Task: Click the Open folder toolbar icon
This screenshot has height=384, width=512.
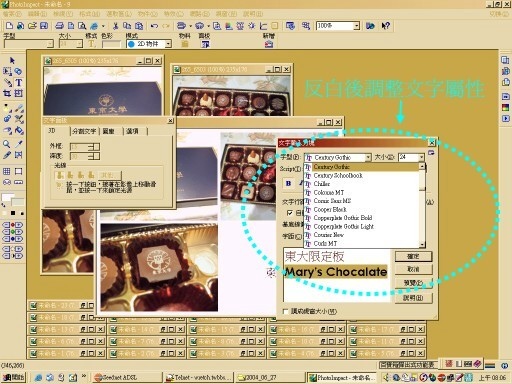Action: click(x=32, y=26)
